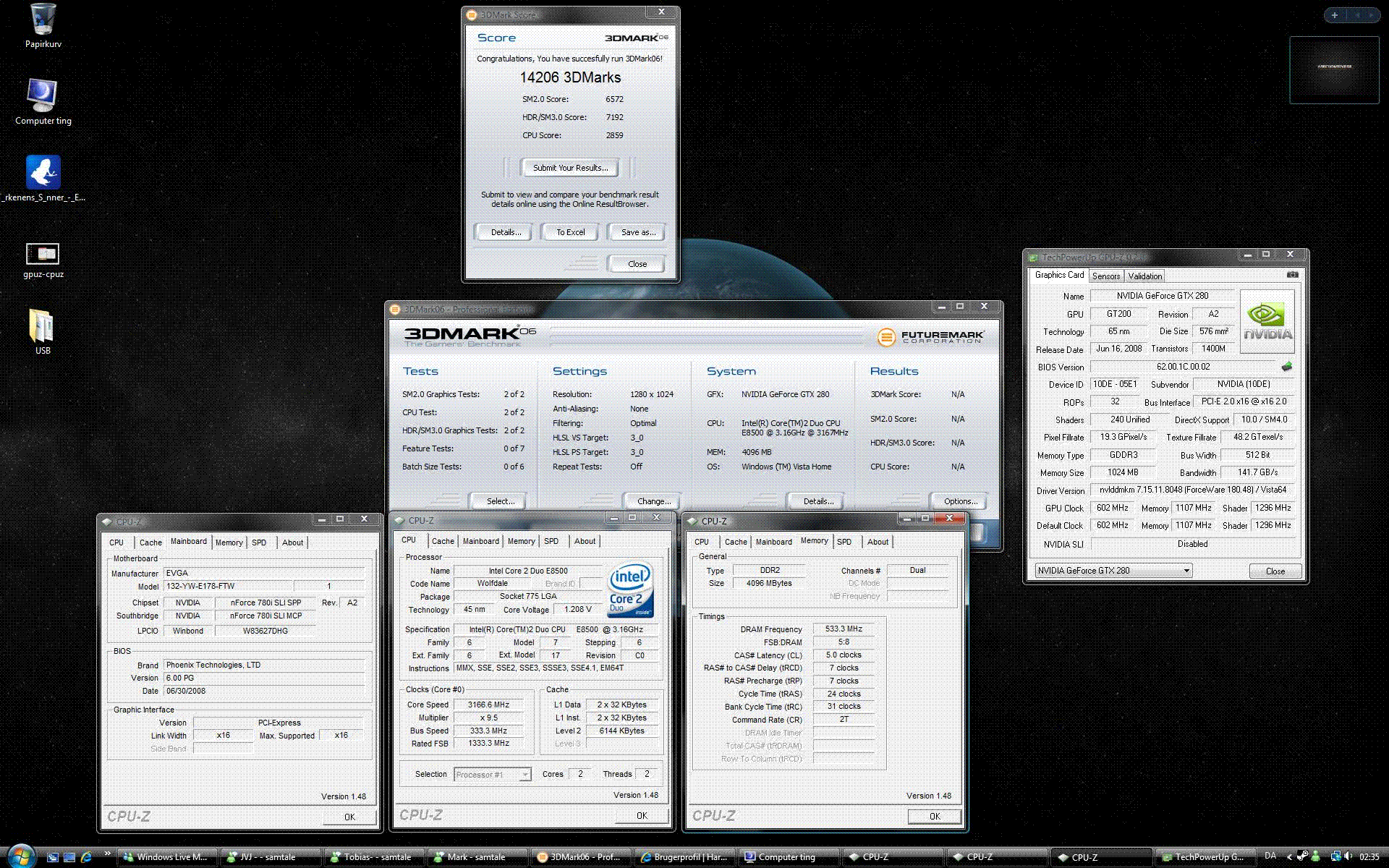Click the 14206 3DMarks score text
This screenshot has width=1389, height=868.
pyautogui.click(x=570, y=77)
